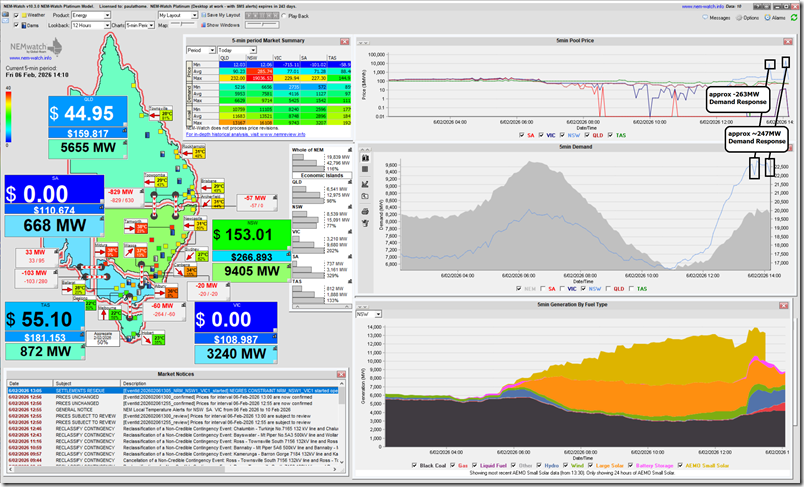
Task: Click the Market Notices vertical scrollbar
Action: pyautogui.click(x=342, y=424)
